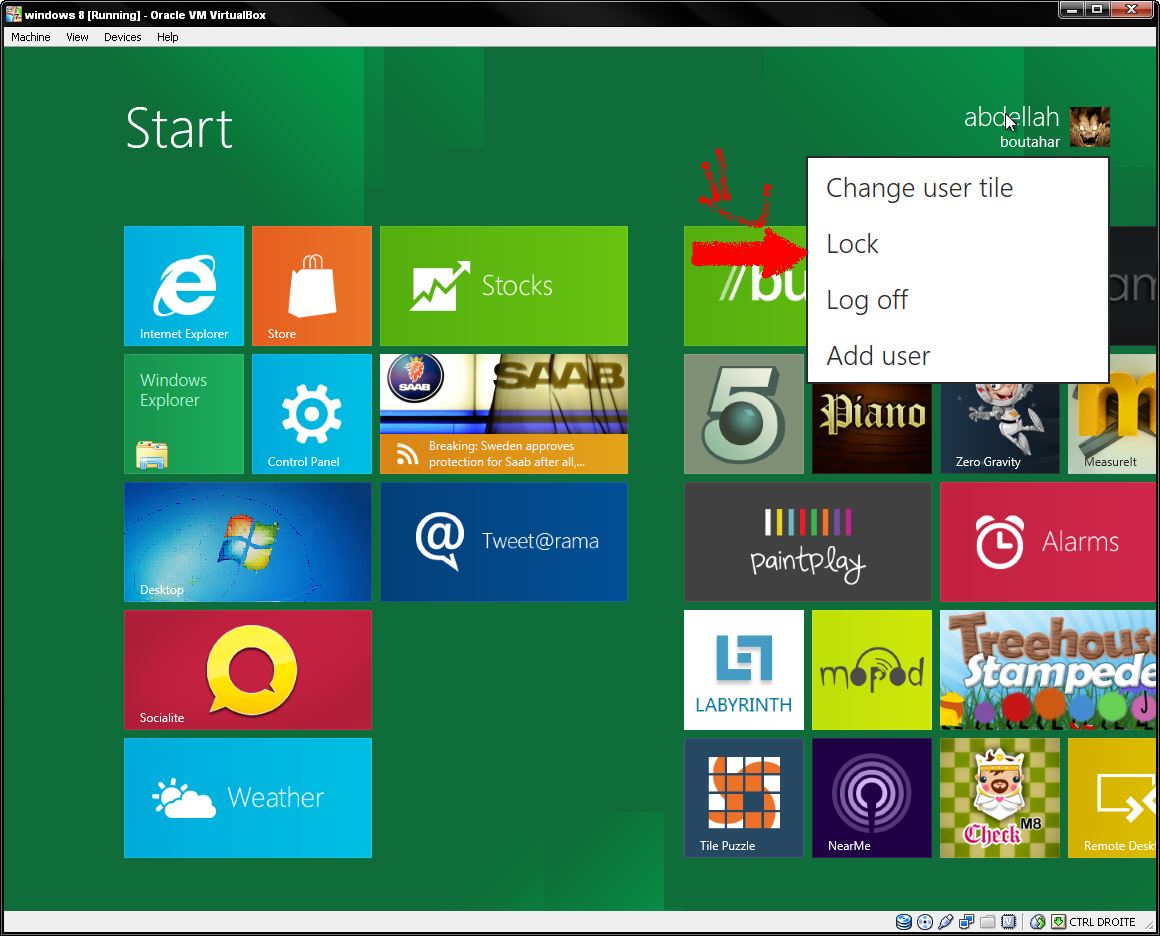Open the Control Panel tile

click(x=311, y=414)
